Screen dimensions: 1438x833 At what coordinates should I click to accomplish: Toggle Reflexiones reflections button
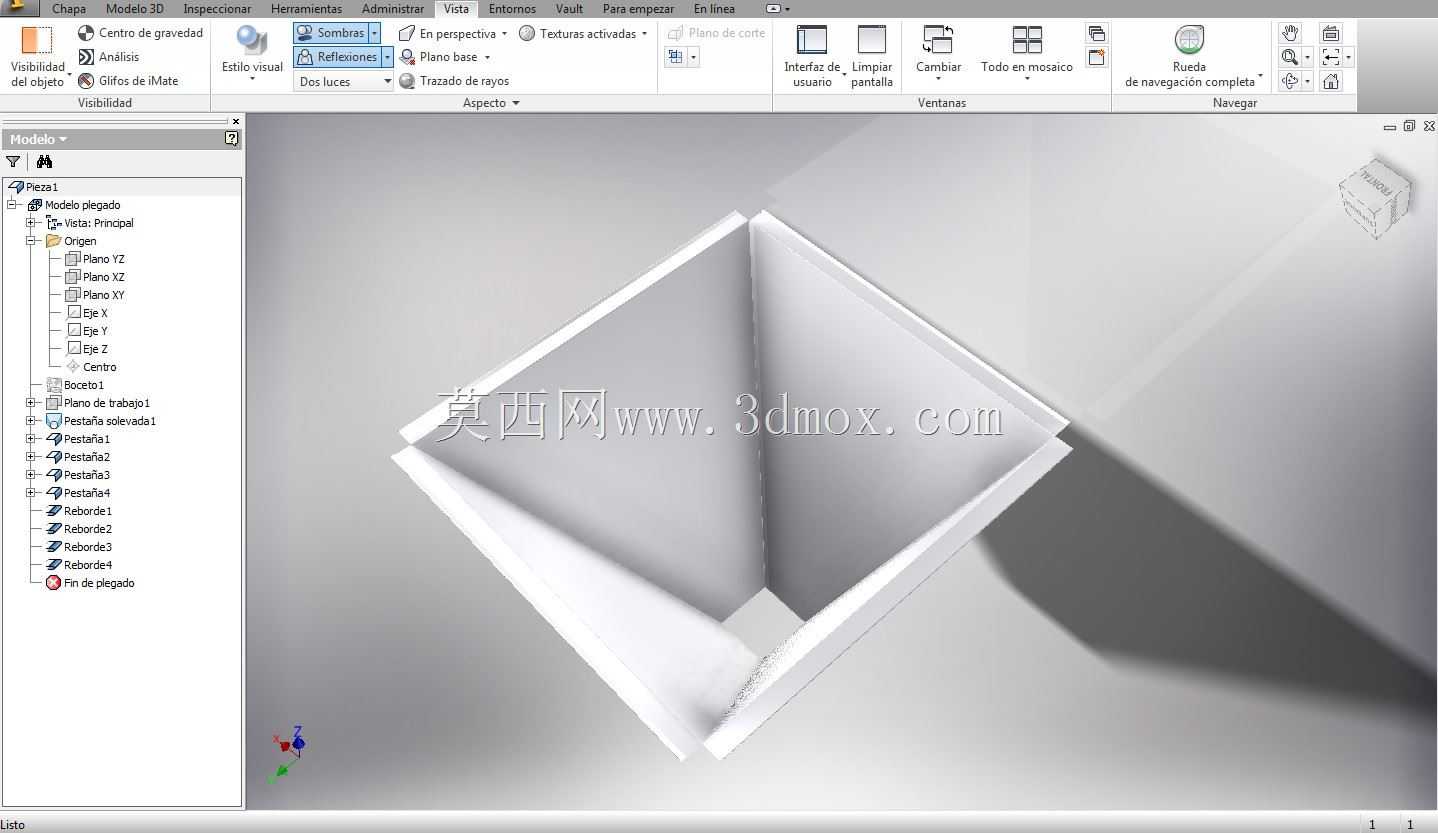click(337, 57)
